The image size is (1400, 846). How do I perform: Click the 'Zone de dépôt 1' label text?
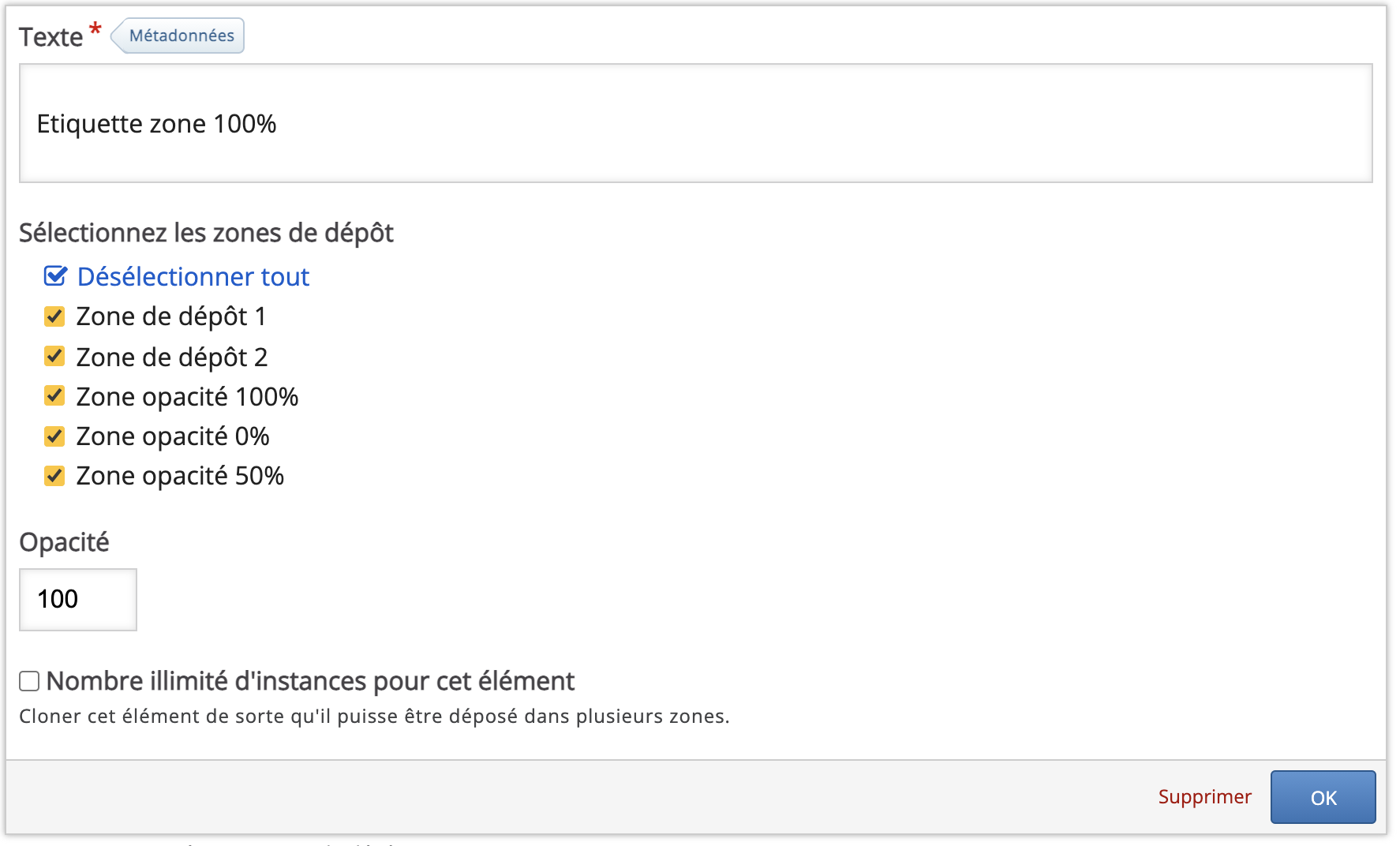[x=170, y=317]
